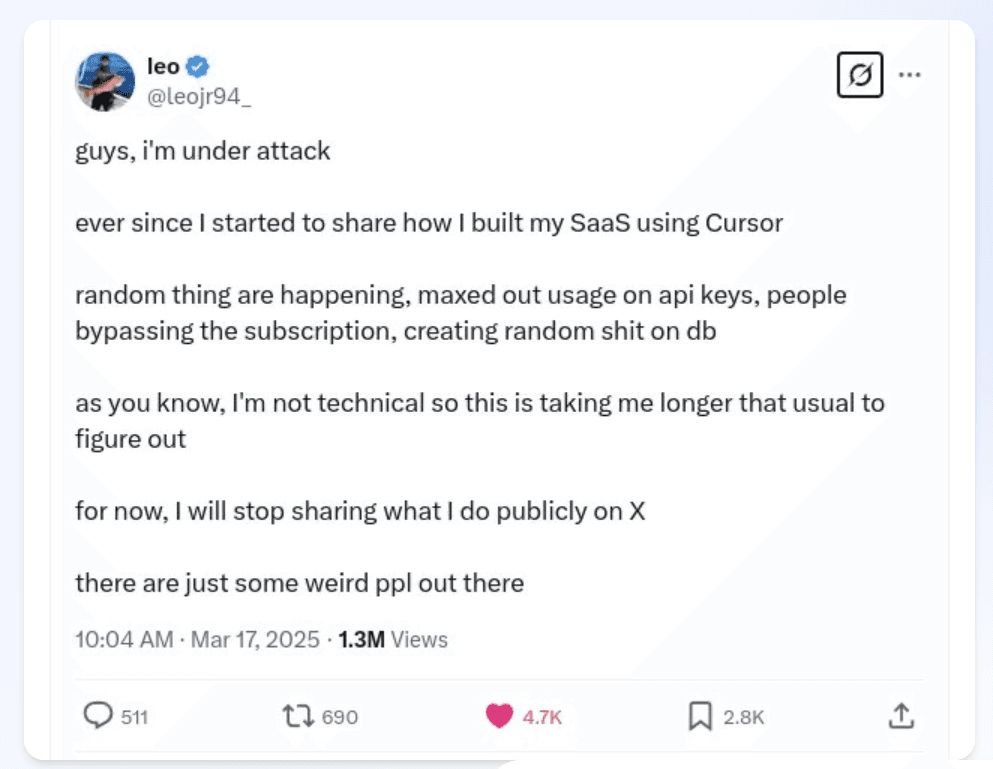Repost leo's tweet

[x=297, y=716]
